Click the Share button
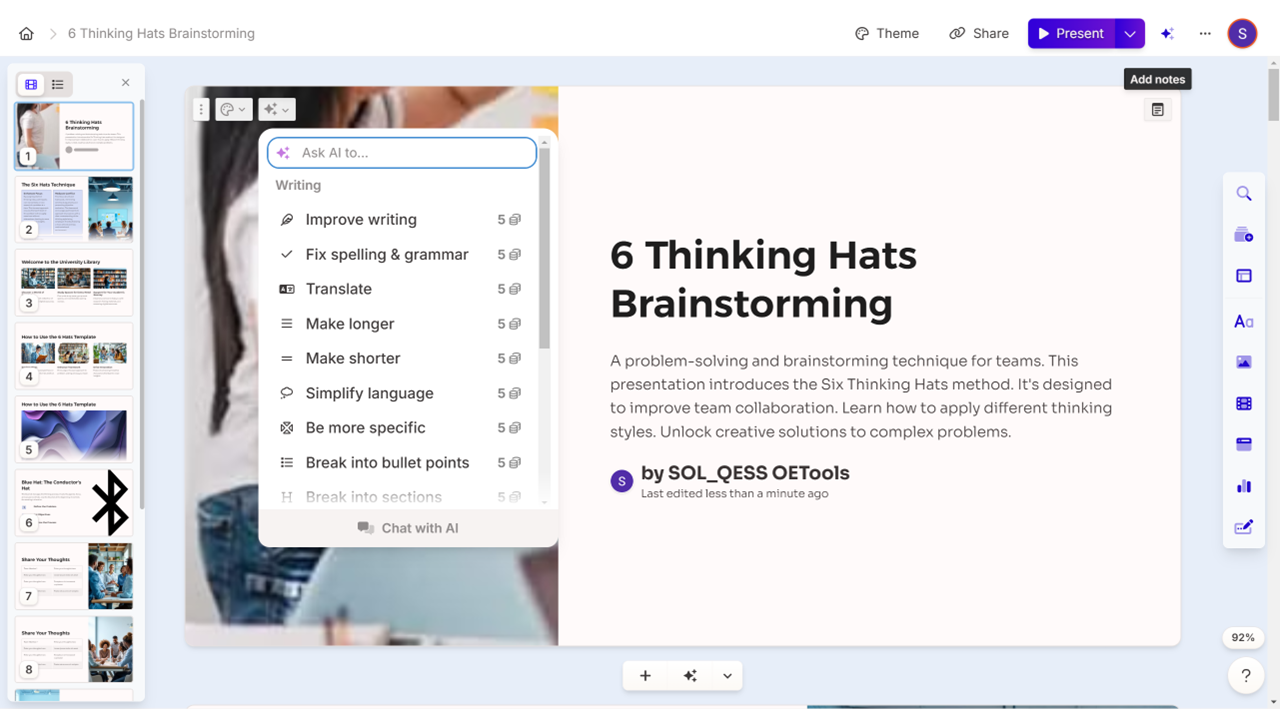 point(979,34)
